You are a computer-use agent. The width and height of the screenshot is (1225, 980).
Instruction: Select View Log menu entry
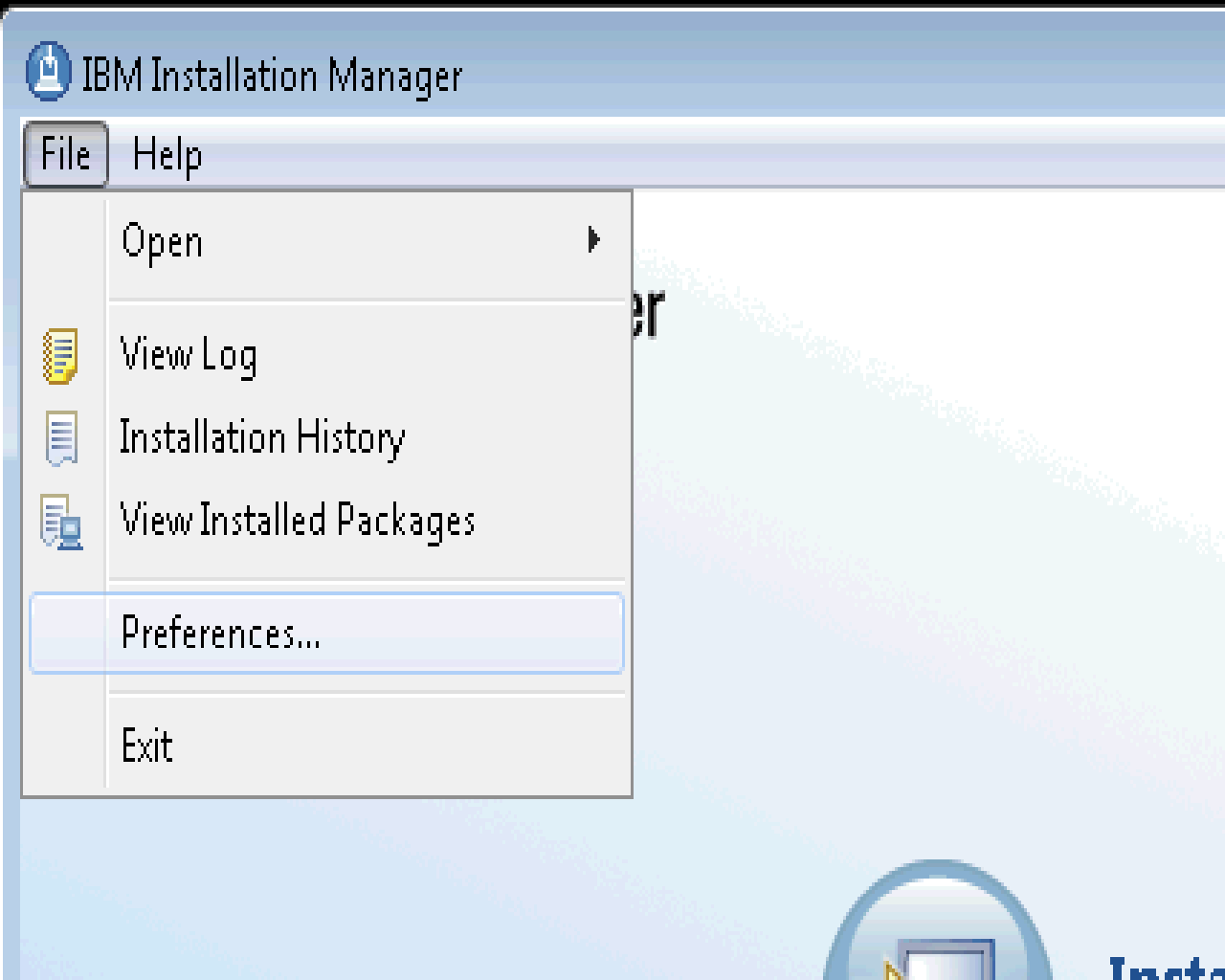(x=326, y=355)
